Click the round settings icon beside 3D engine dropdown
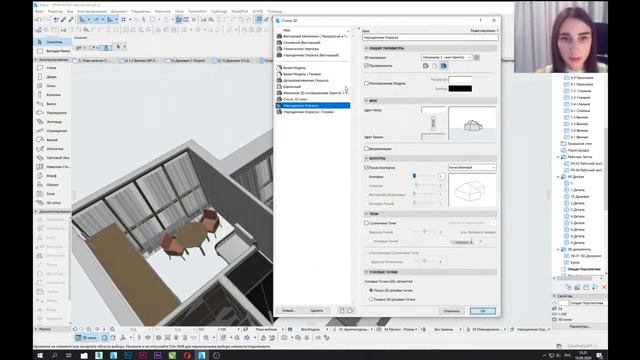Screen dimensions: 640x360 476,58
